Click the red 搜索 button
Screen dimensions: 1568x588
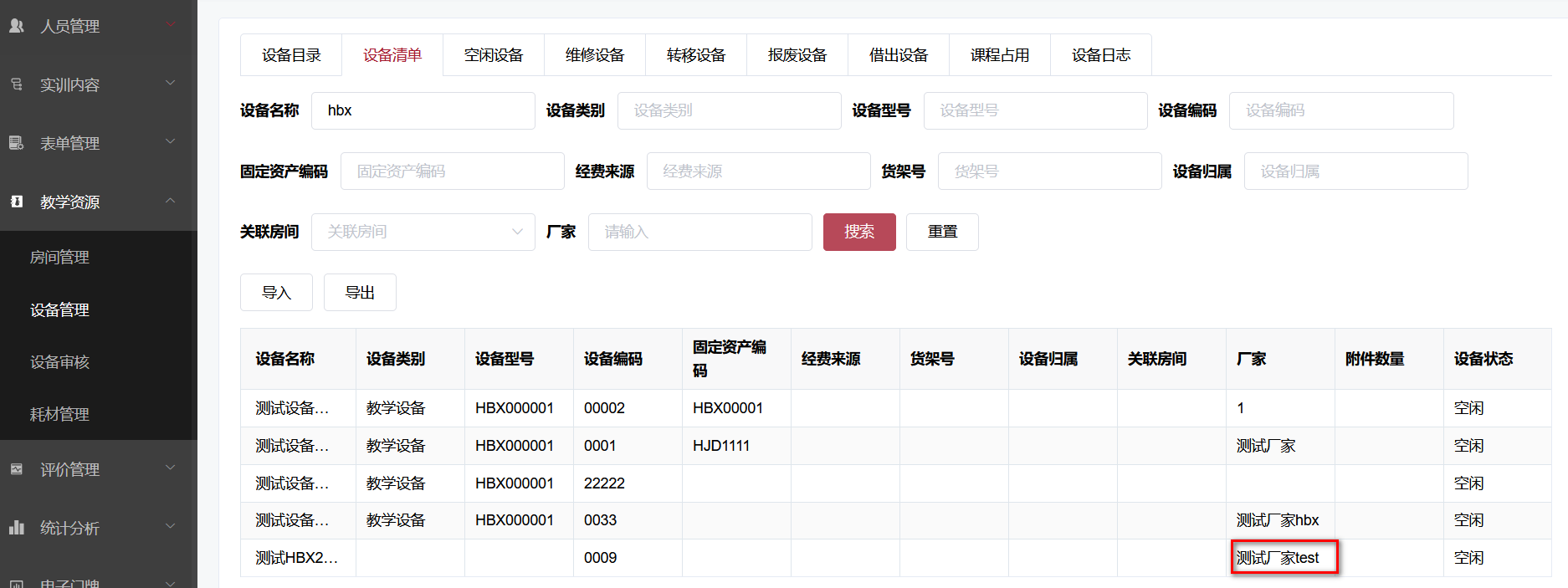(859, 232)
